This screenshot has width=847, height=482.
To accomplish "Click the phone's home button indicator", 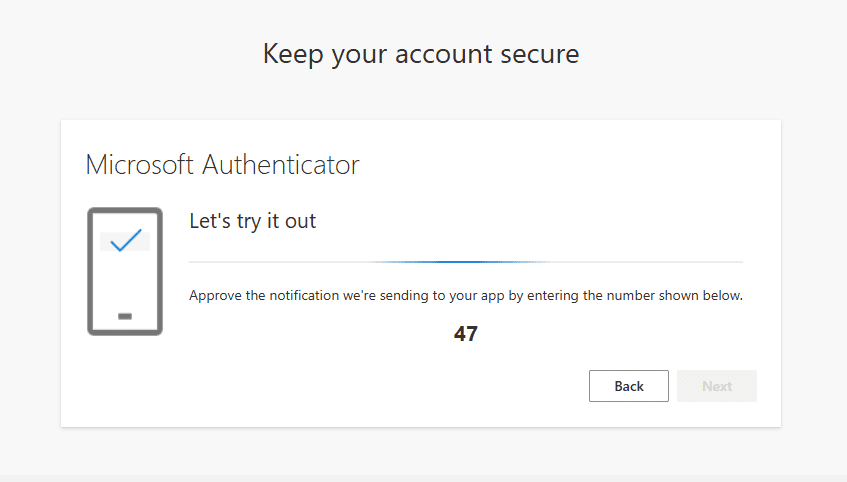I will coord(125,316).
